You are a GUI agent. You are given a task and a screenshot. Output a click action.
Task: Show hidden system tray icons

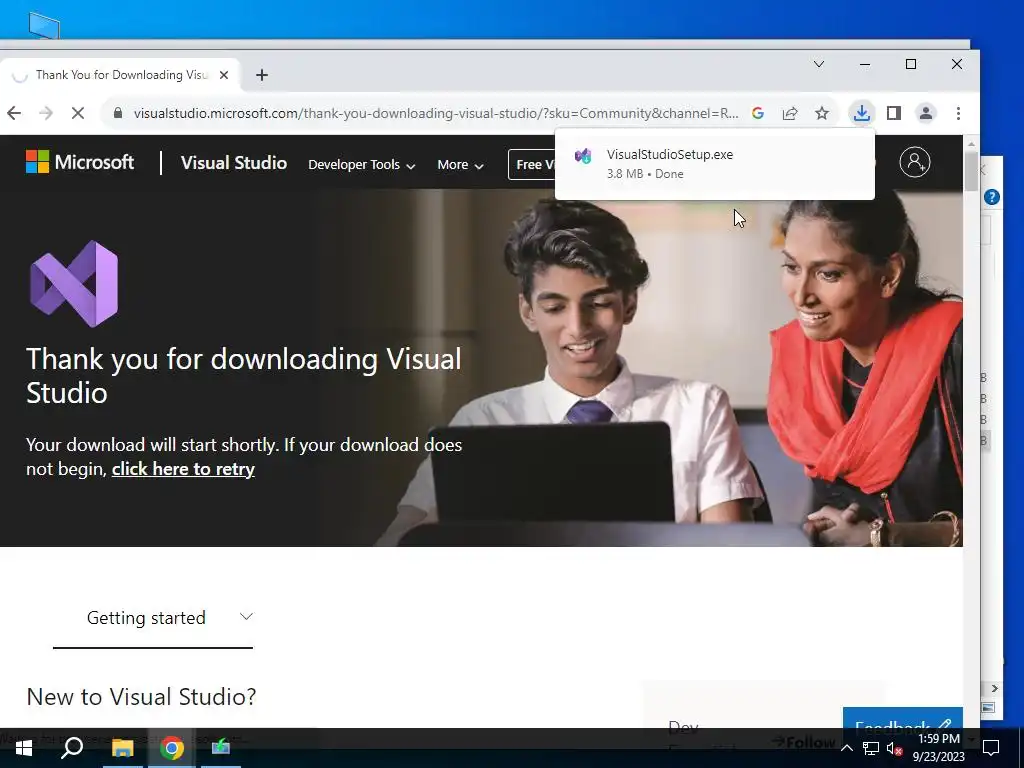point(846,748)
